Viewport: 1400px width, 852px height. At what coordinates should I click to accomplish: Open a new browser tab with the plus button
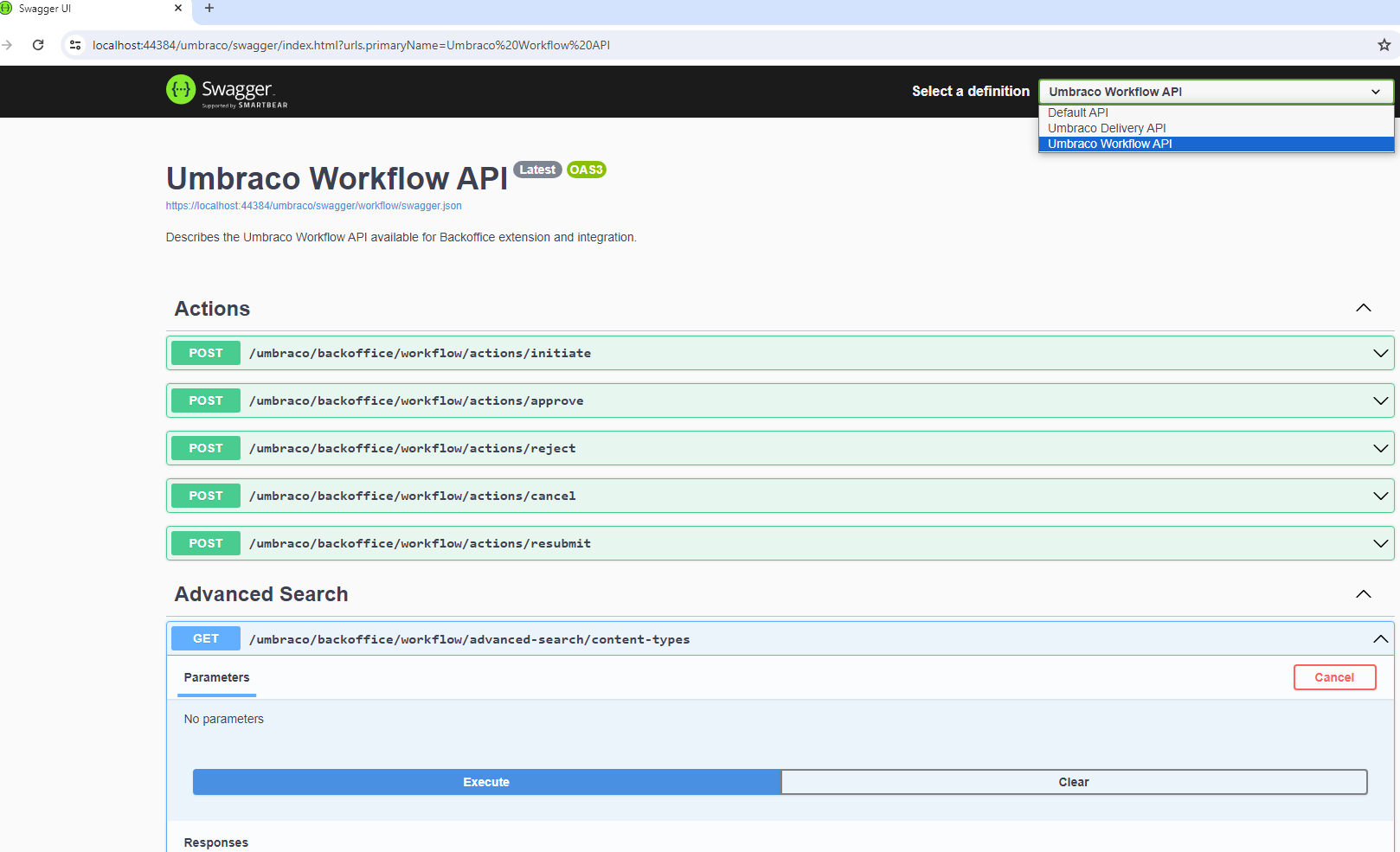click(x=209, y=9)
